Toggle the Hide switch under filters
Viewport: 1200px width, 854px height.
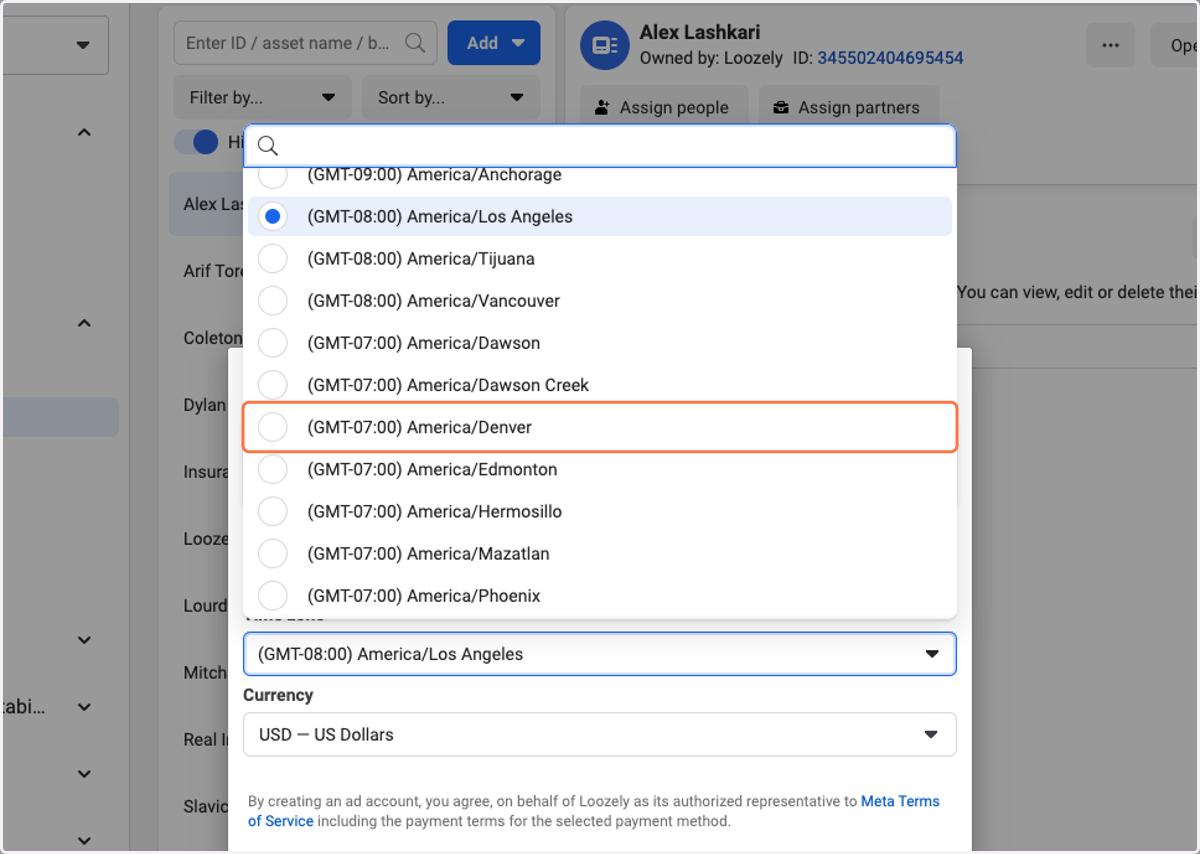tap(196, 142)
